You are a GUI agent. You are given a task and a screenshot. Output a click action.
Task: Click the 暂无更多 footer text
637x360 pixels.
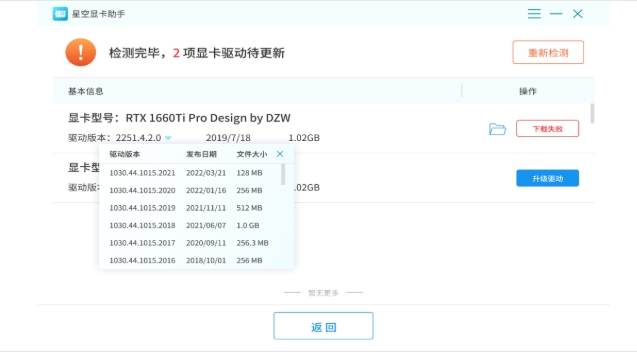point(323,293)
